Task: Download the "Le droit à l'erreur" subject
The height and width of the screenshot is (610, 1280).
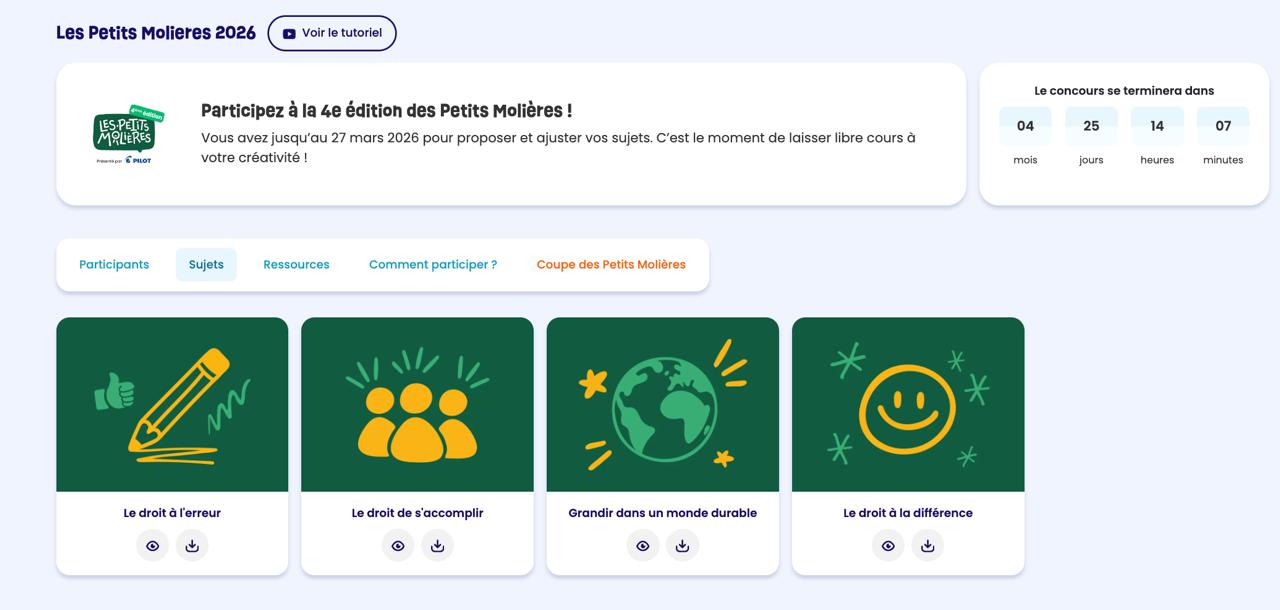Action: tap(192, 545)
